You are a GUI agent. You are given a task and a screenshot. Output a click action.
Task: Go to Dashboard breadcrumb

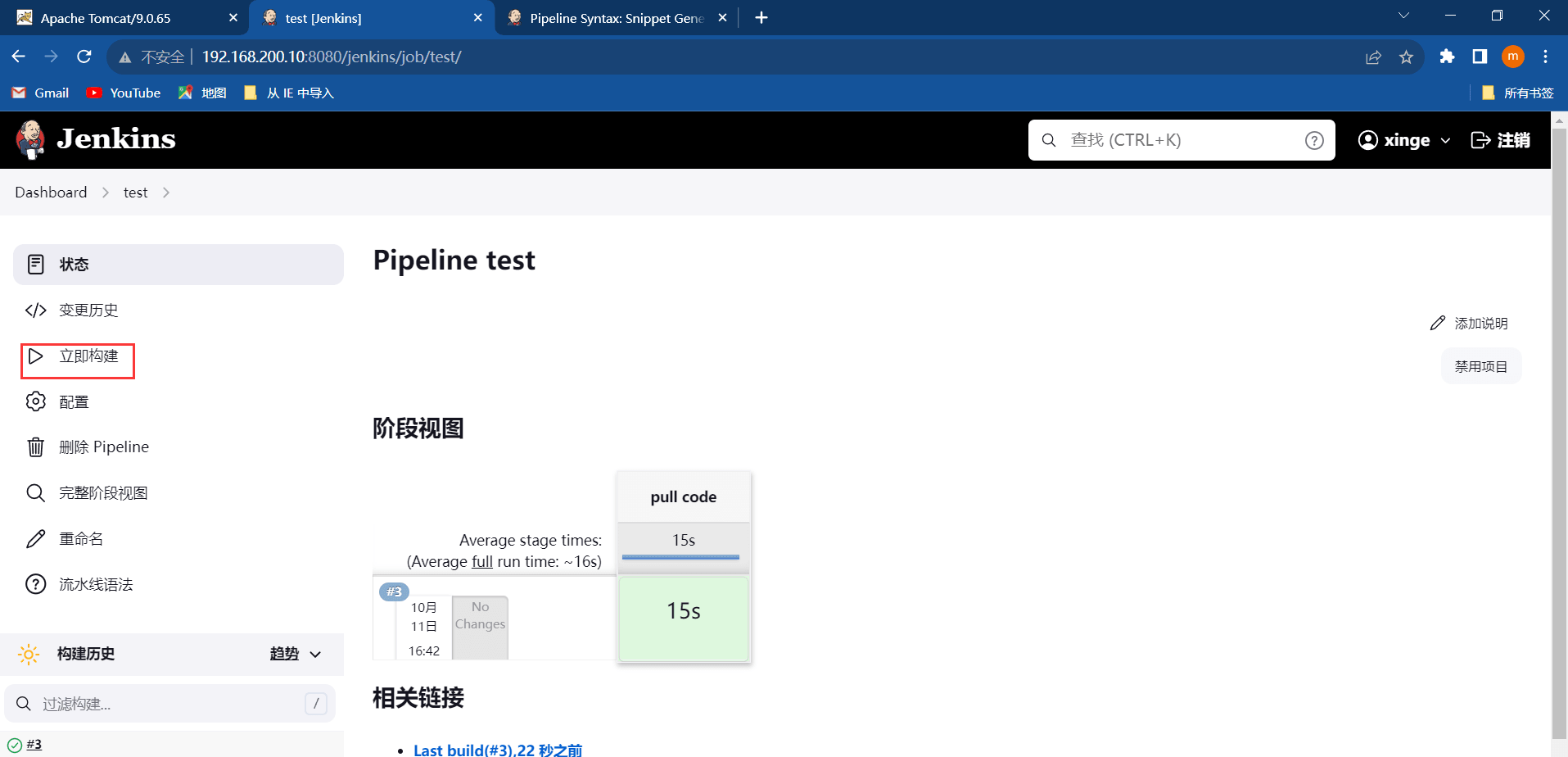tap(51, 193)
